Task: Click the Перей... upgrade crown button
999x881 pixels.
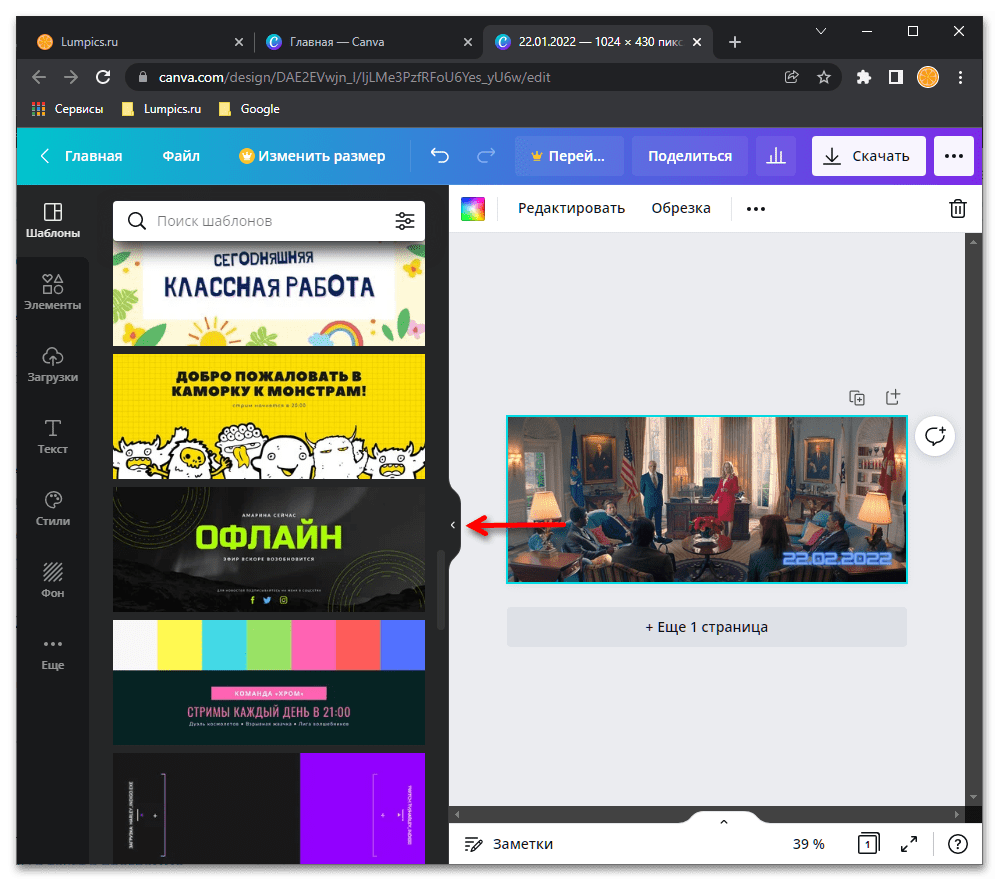Action: [x=569, y=155]
